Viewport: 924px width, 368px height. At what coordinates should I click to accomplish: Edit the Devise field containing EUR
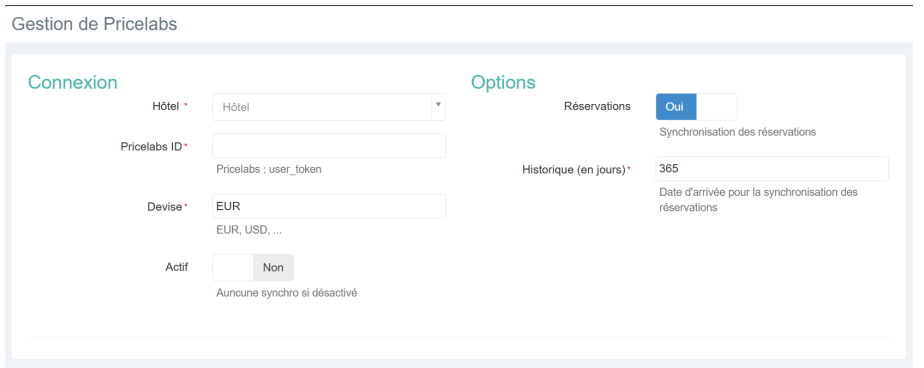click(329, 206)
